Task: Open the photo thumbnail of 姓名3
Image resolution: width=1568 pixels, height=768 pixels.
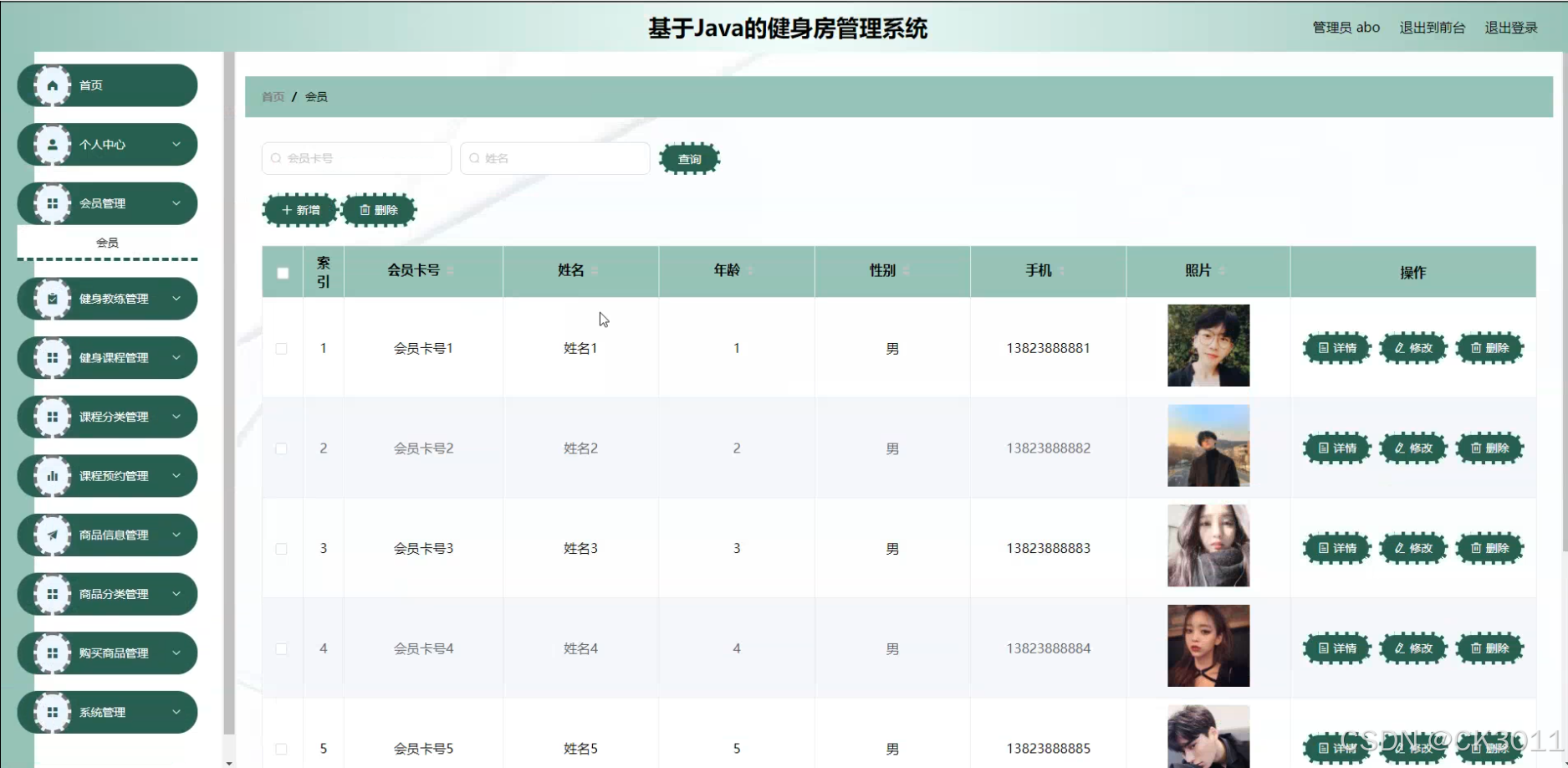Action: 1208,545
